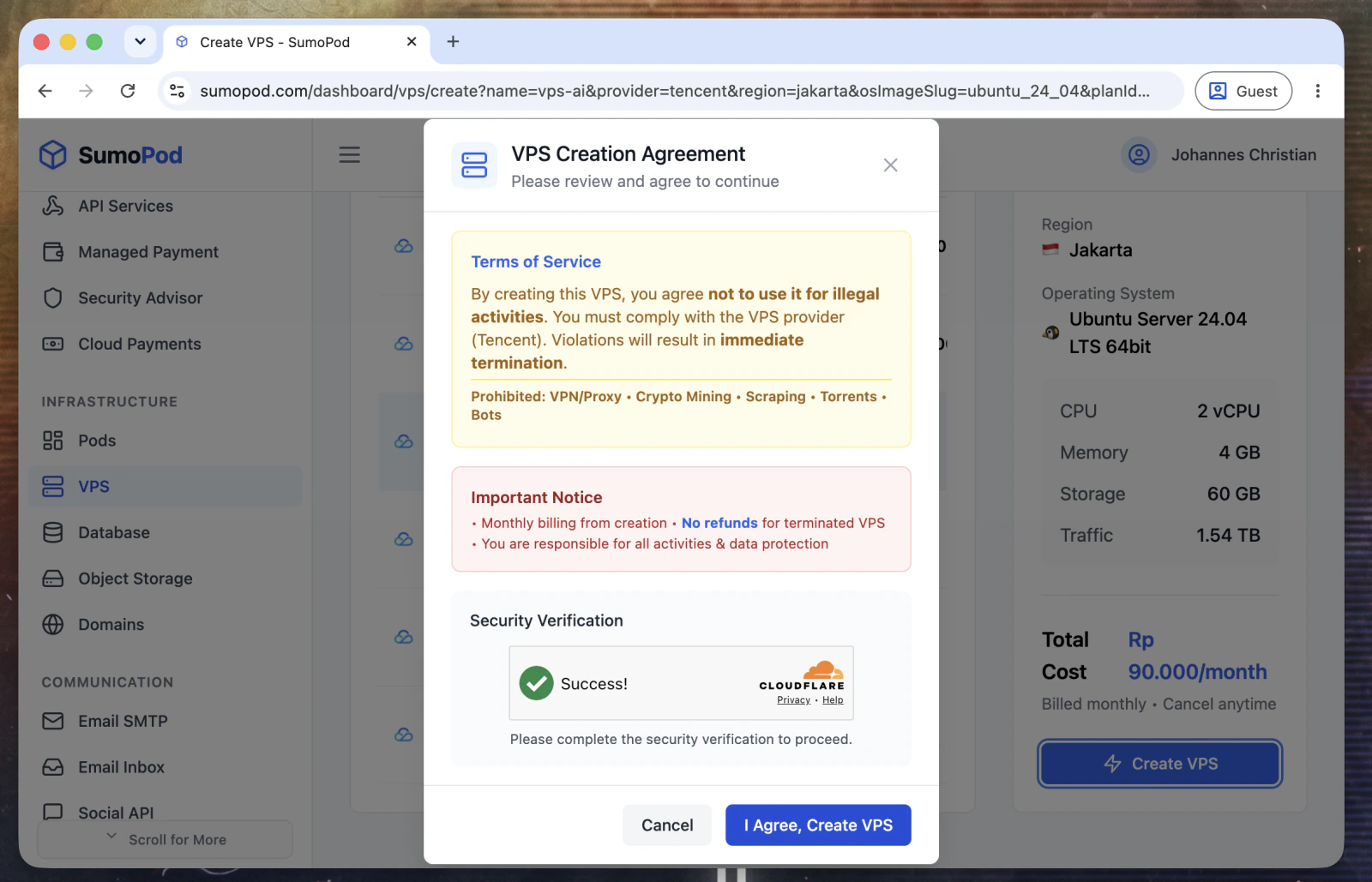Click the Social API chat icon

point(53,812)
